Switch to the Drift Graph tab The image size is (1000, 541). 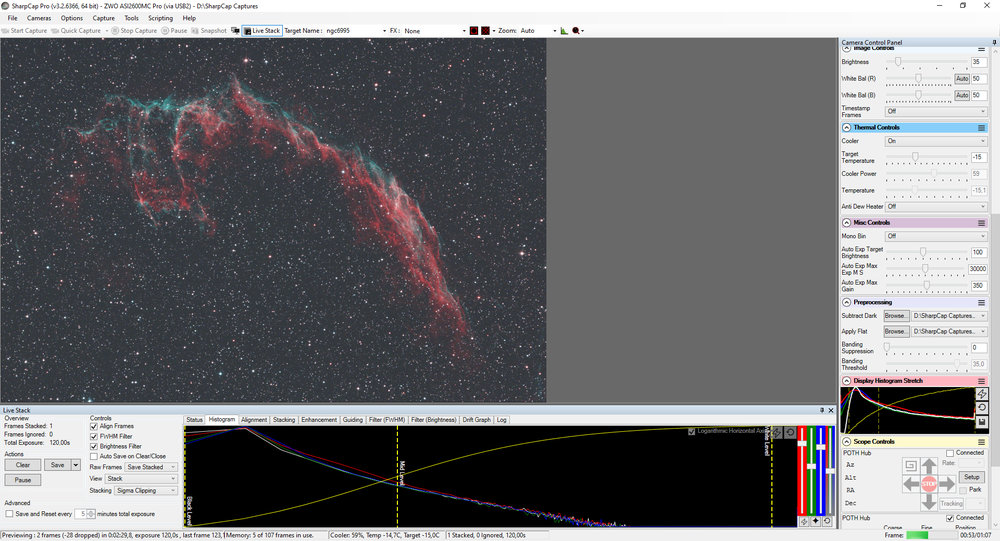pos(476,420)
